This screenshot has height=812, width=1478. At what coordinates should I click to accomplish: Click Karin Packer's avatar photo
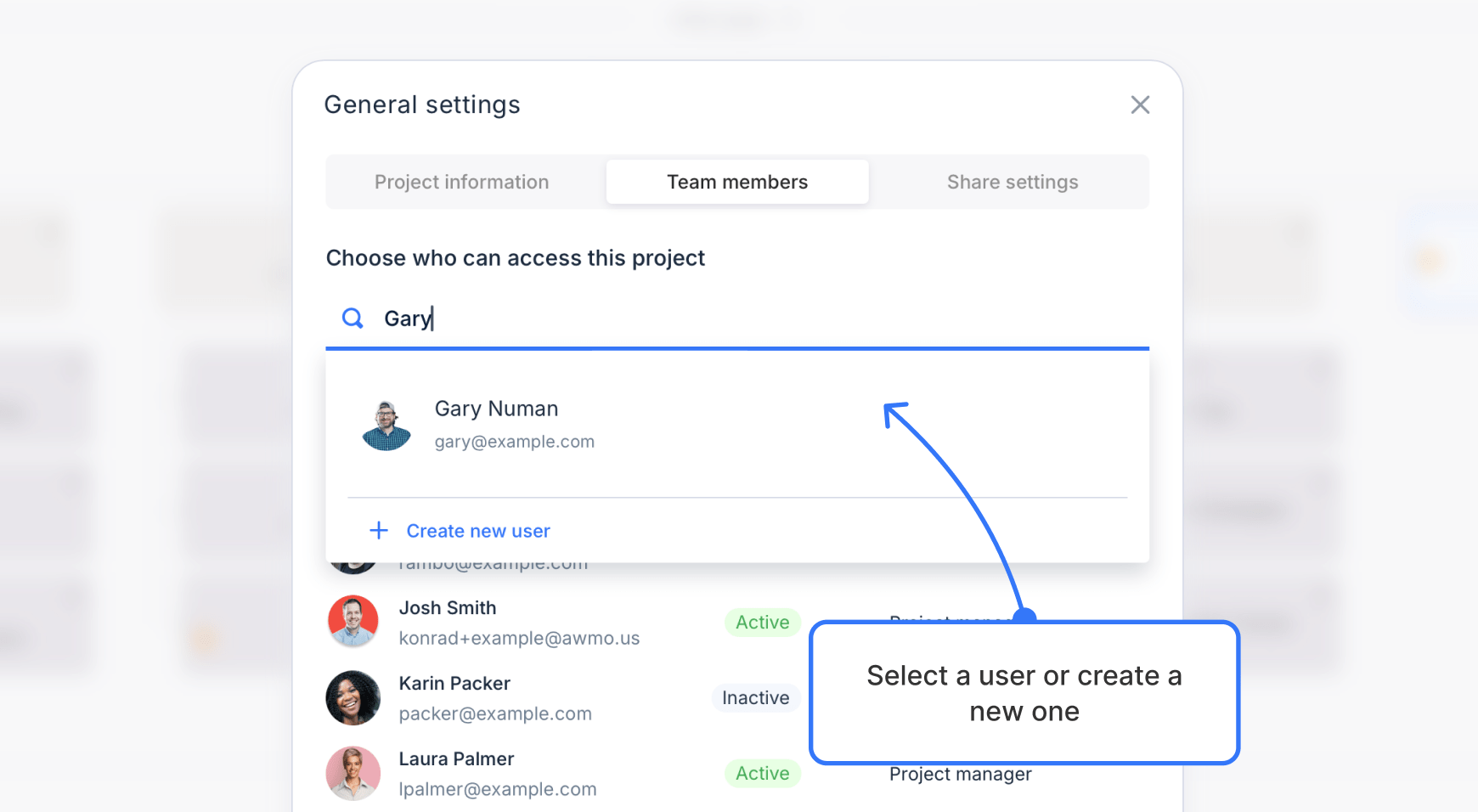point(353,697)
